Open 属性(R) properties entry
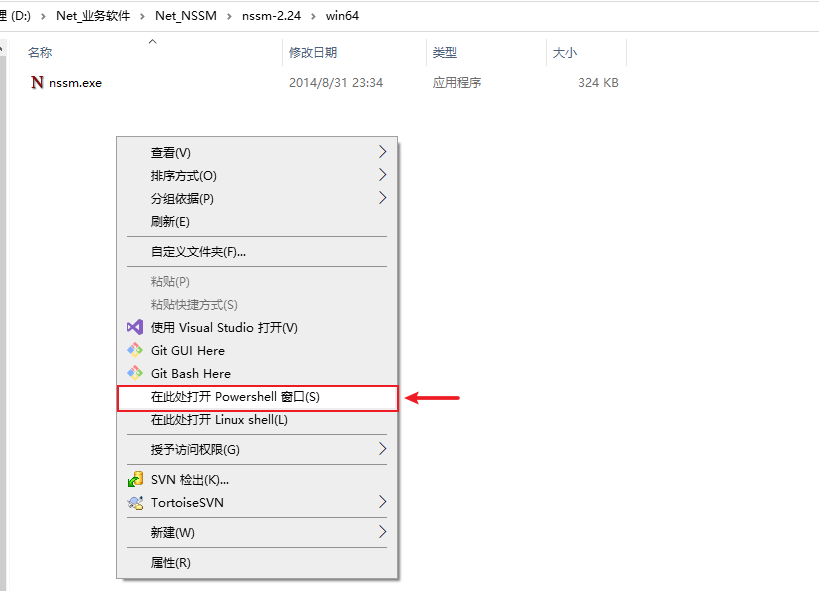The height and width of the screenshot is (591, 819). point(256,563)
